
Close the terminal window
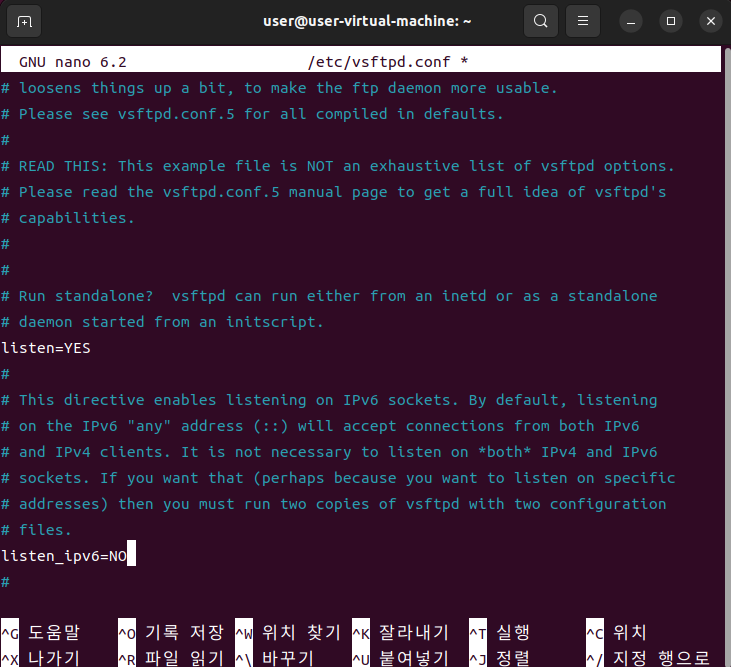pos(711,21)
